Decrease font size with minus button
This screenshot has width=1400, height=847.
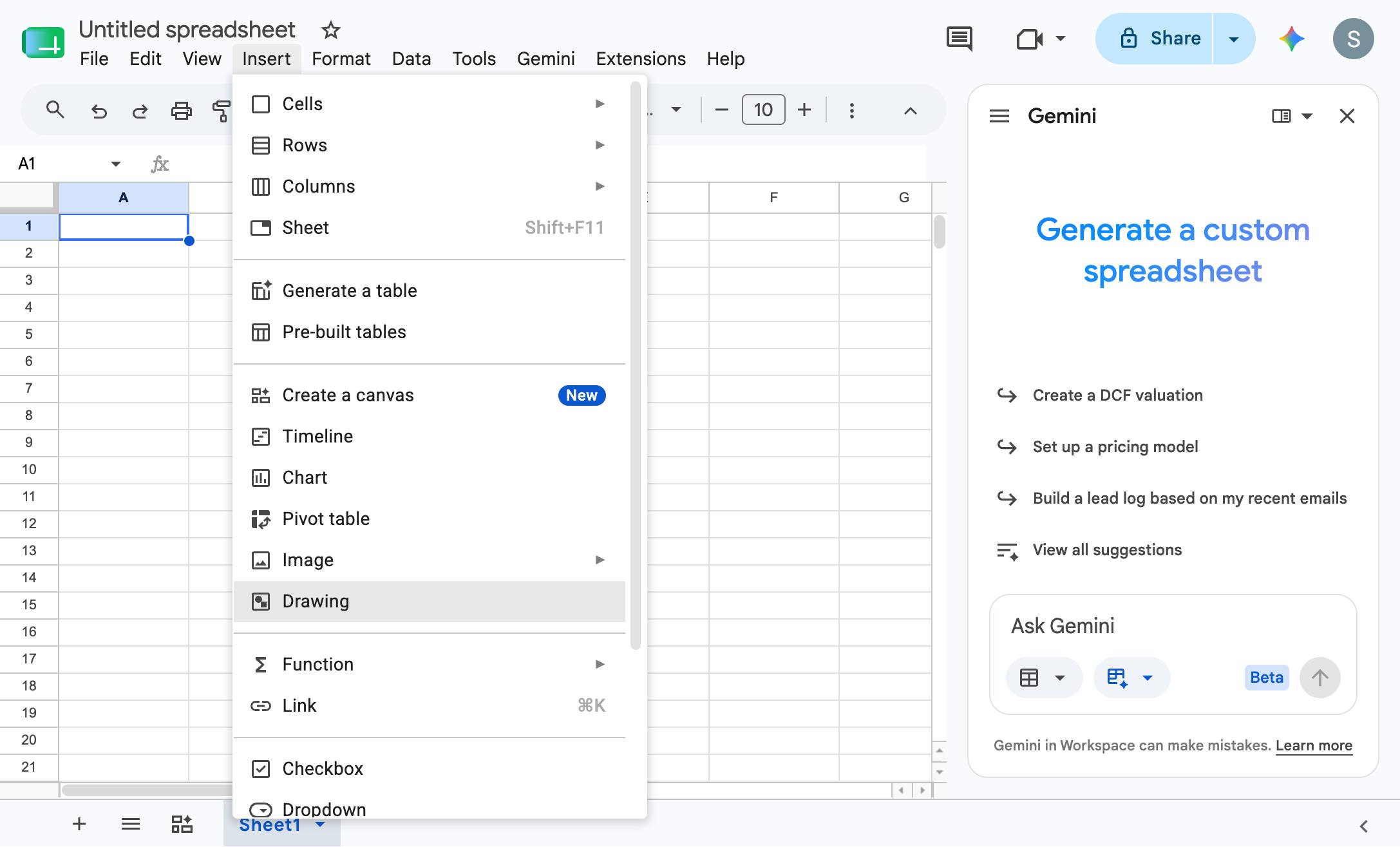722,110
